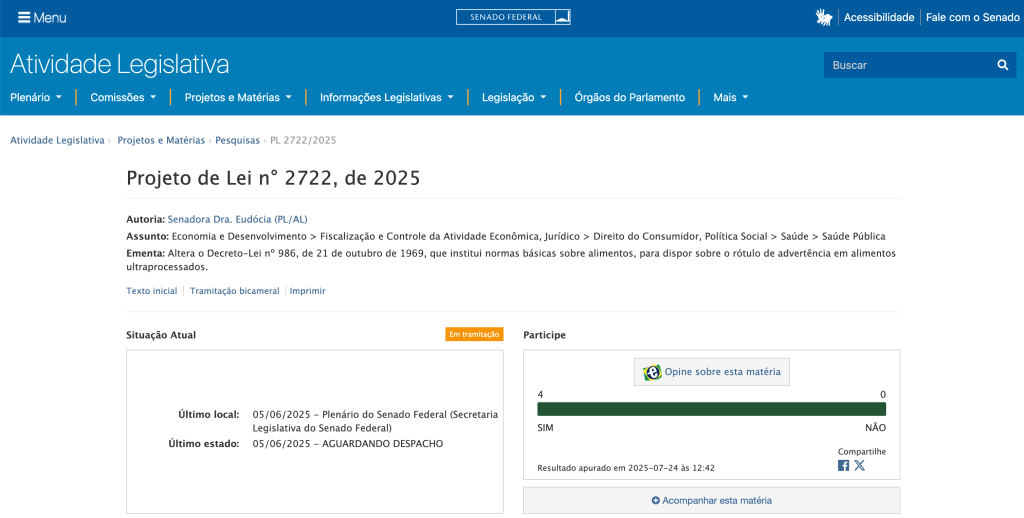Open the hamburger Menu icon
The height and width of the screenshot is (518, 1024).
pyautogui.click(x=24, y=18)
